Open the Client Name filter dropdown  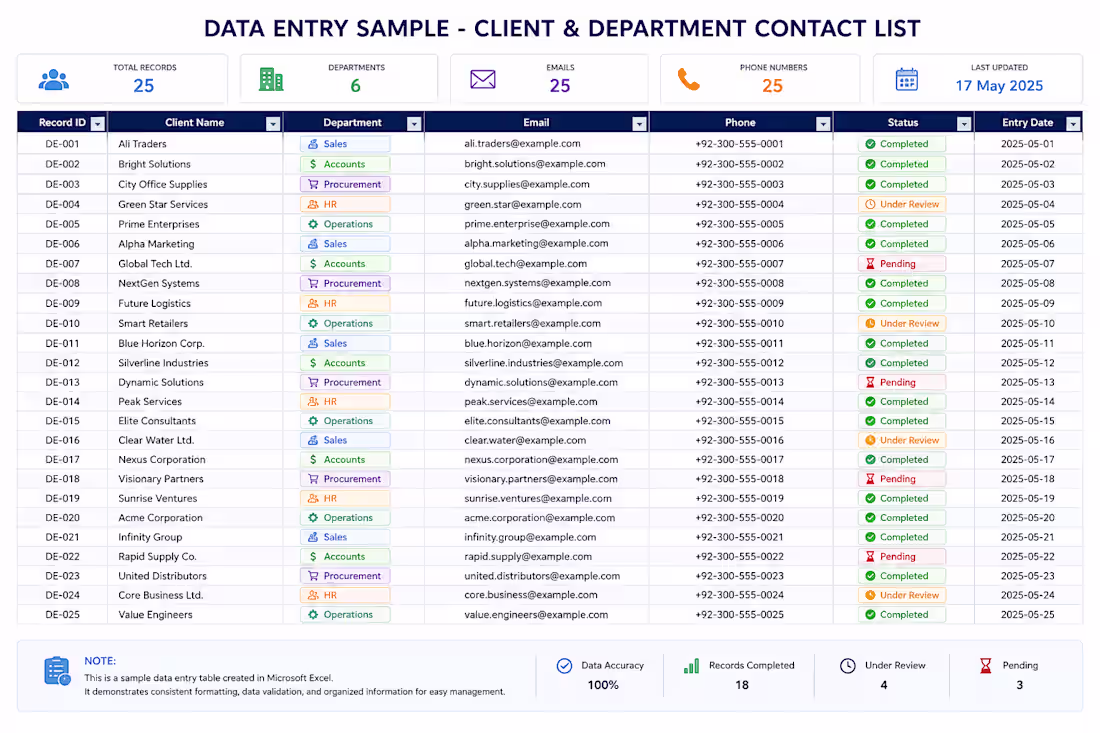coord(273,124)
